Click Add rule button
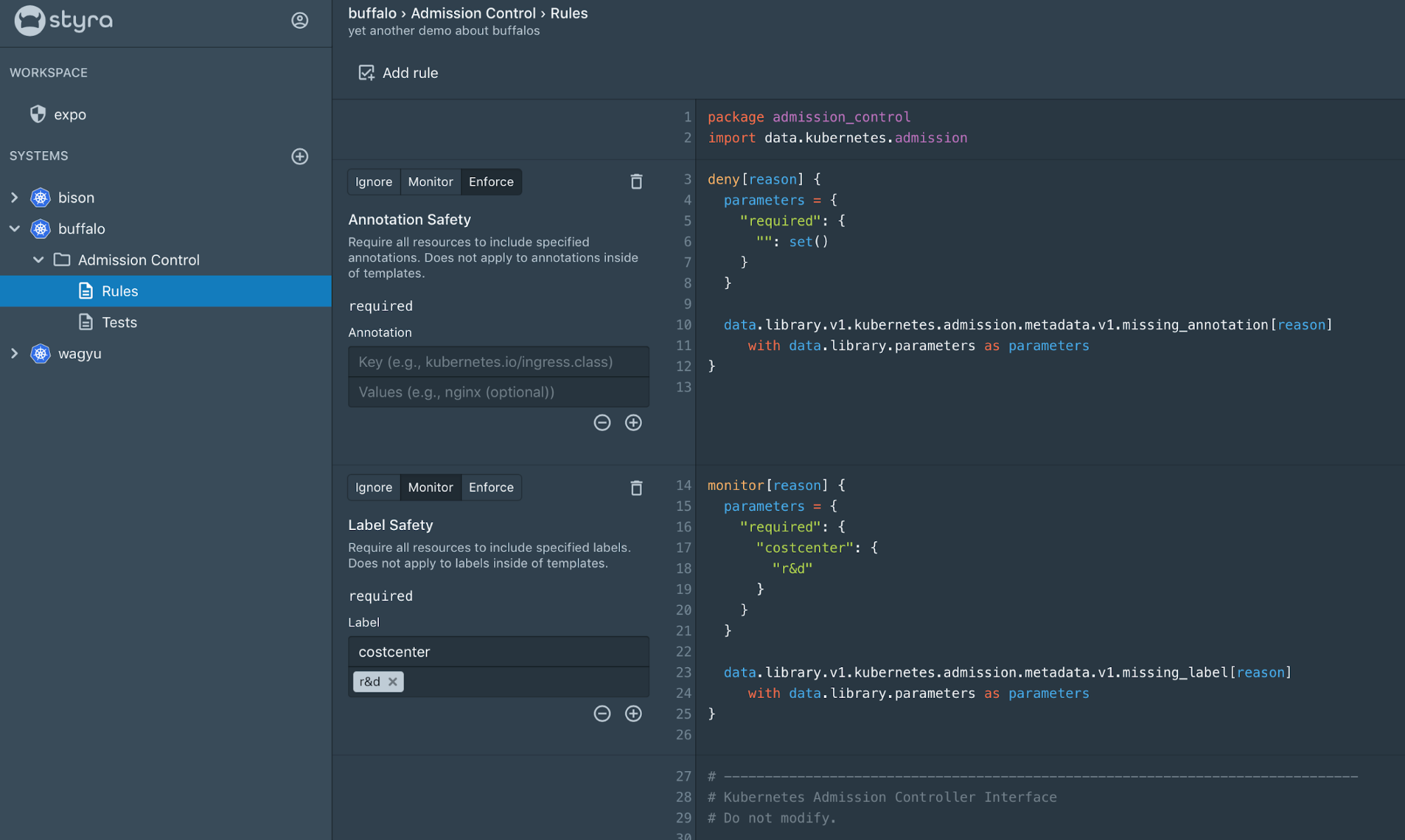The height and width of the screenshot is (840, 1405). pos(398,73)
